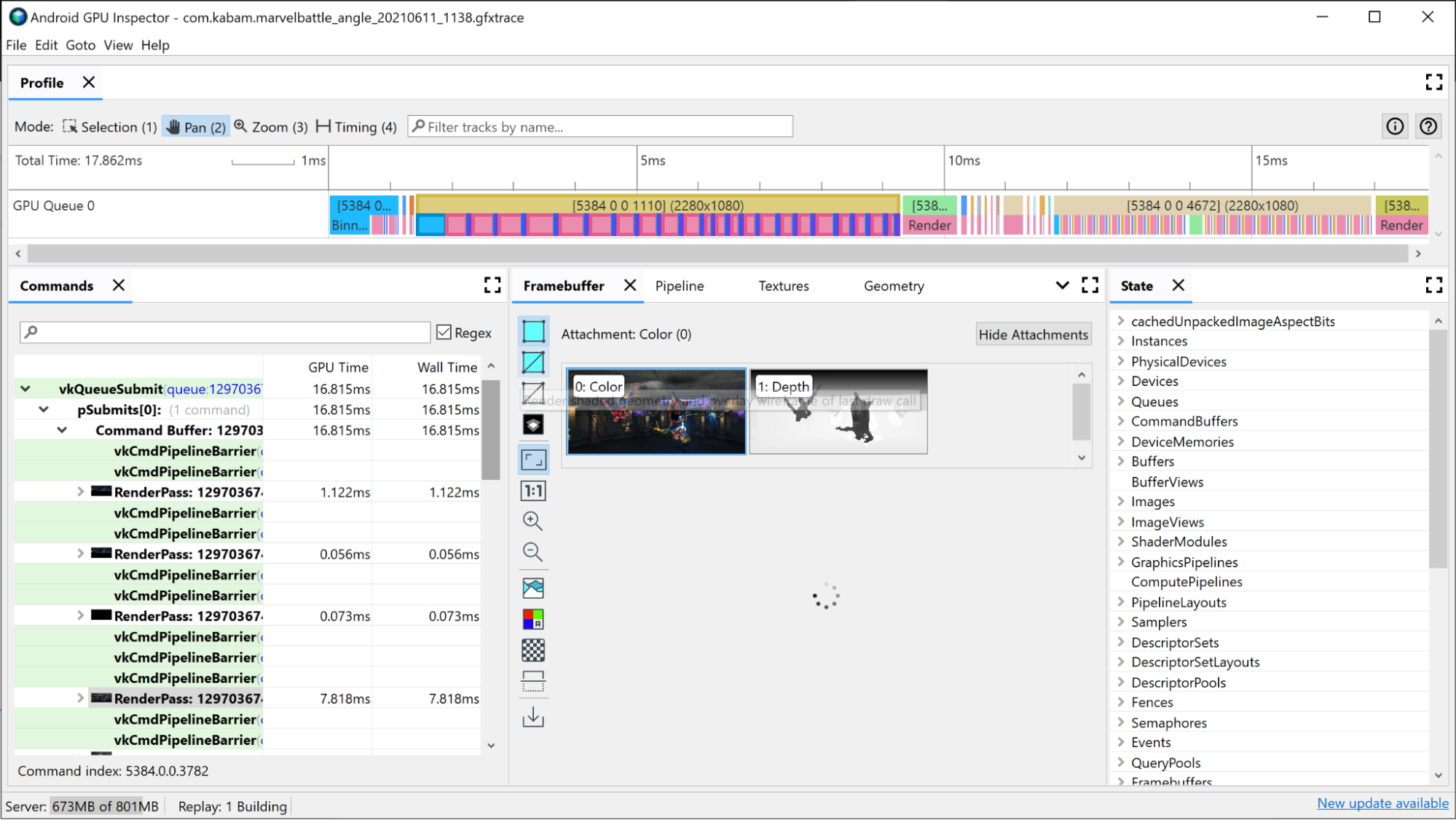Open the Filter tracks by name input
Viewport: 1456px width, 820px height.
pyautogui.click(x=601, y=126)
